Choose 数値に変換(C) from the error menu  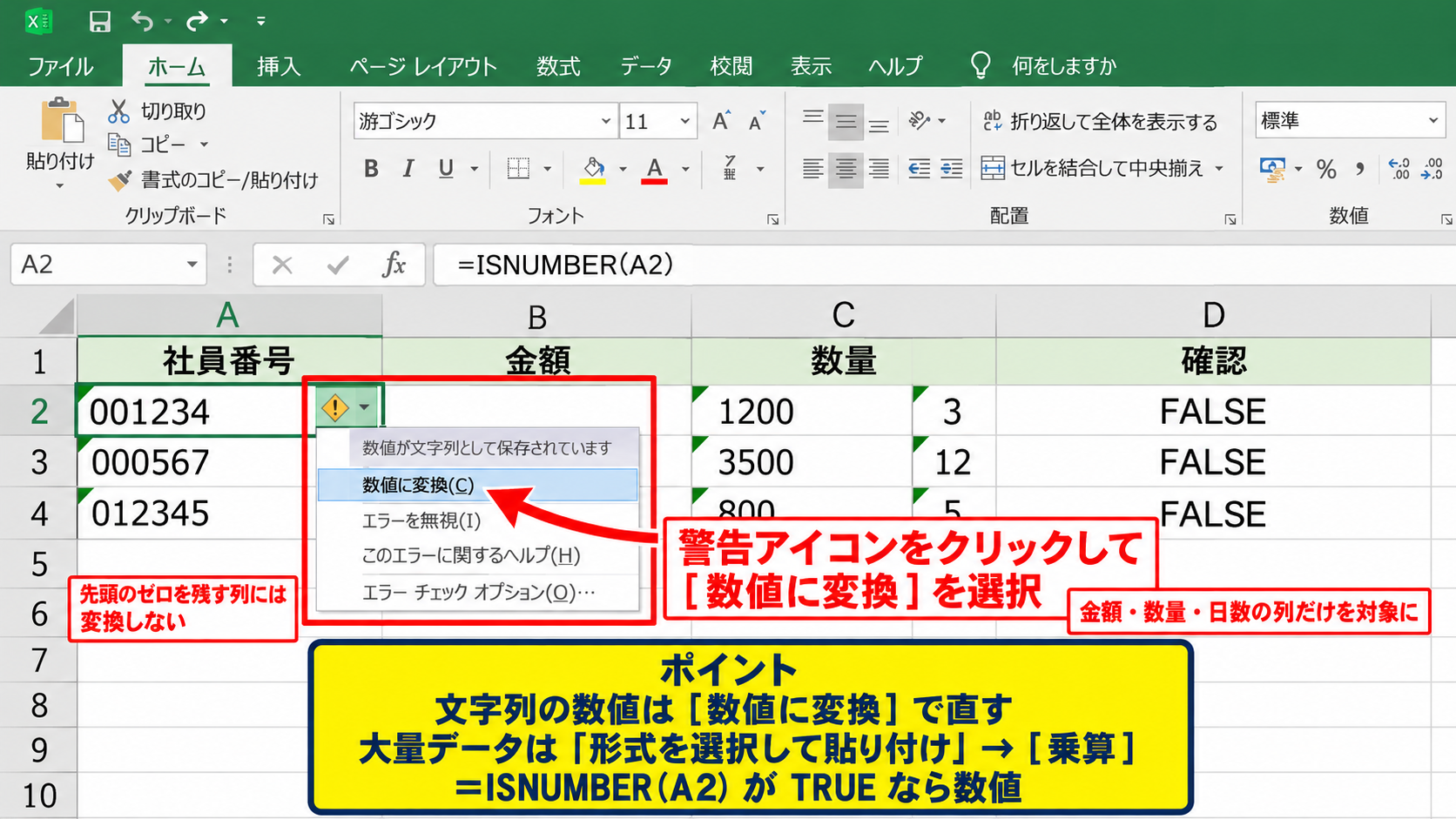point(477,485)
